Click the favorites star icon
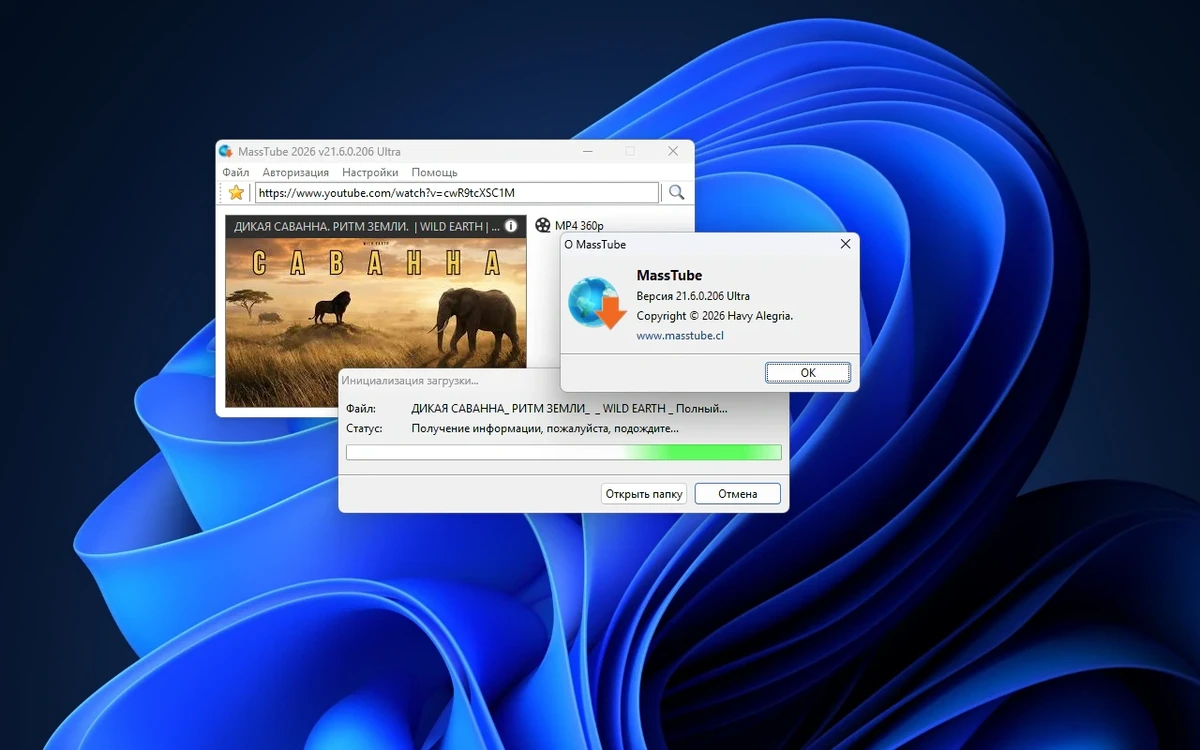The width and height of the screenshot is (1200, 750). pos(236,192)
